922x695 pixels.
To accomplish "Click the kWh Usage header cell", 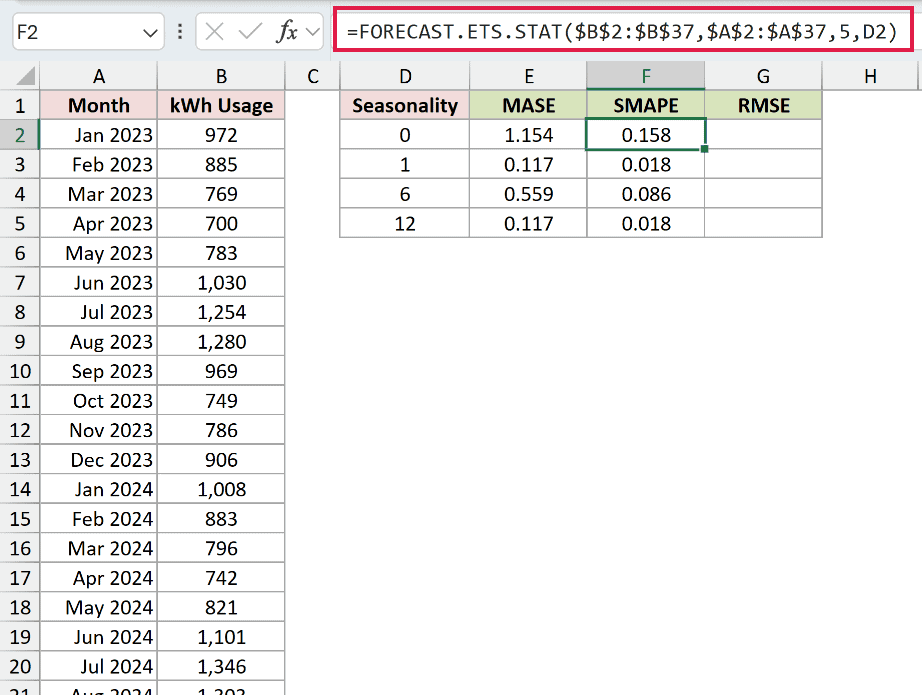I will [x=221, y=106].
